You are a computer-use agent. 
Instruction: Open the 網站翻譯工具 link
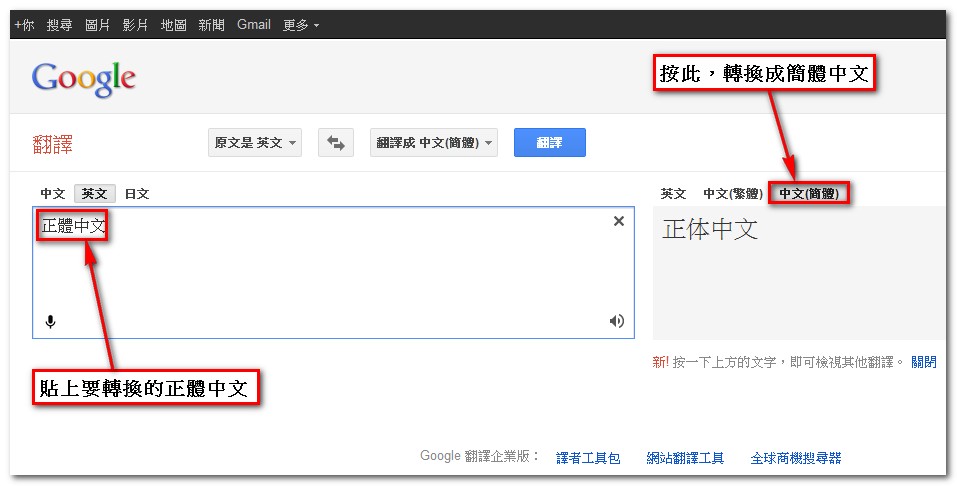point(685,458)
